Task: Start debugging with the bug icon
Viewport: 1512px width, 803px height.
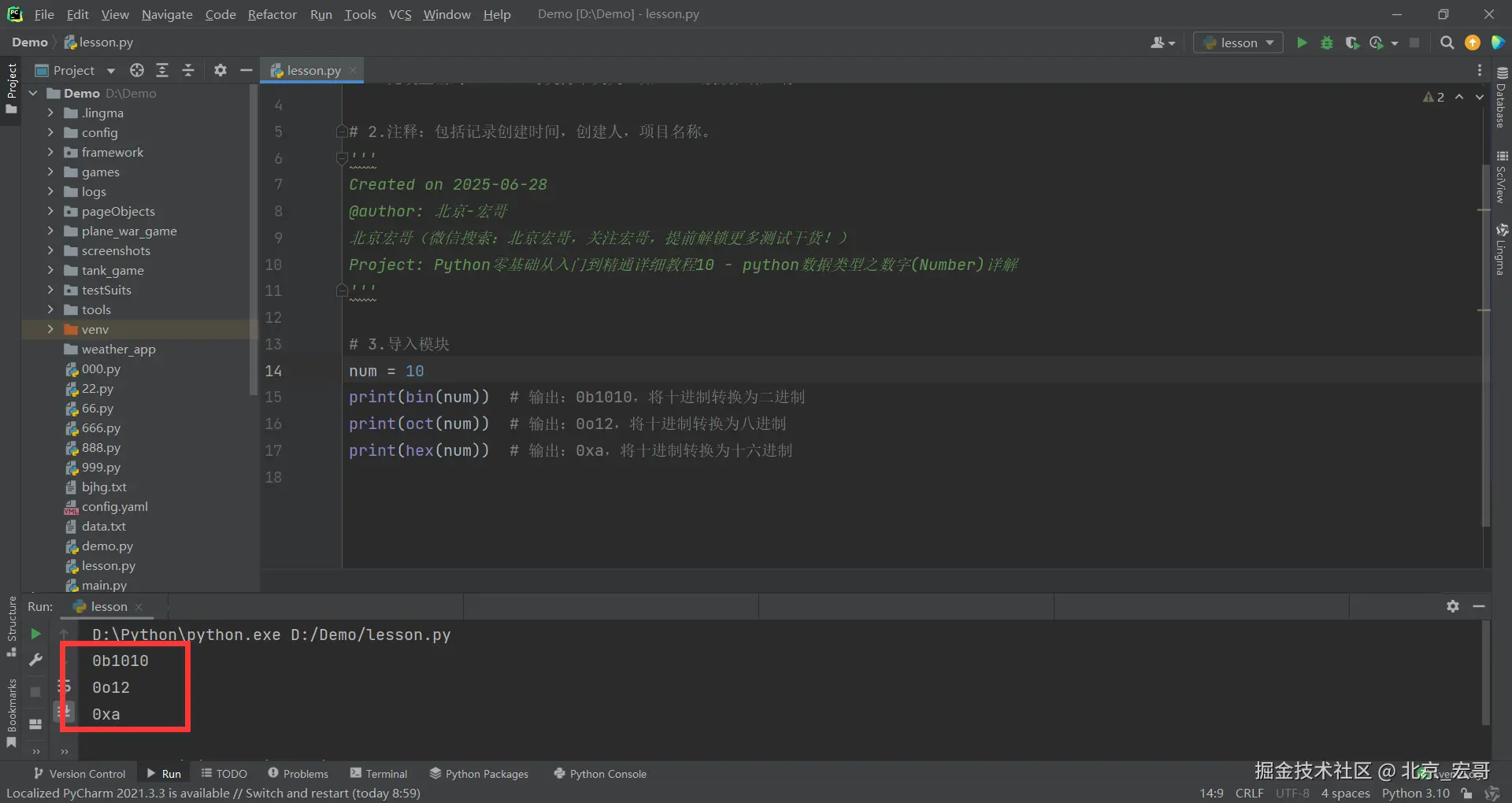Action: [1327, 43]
